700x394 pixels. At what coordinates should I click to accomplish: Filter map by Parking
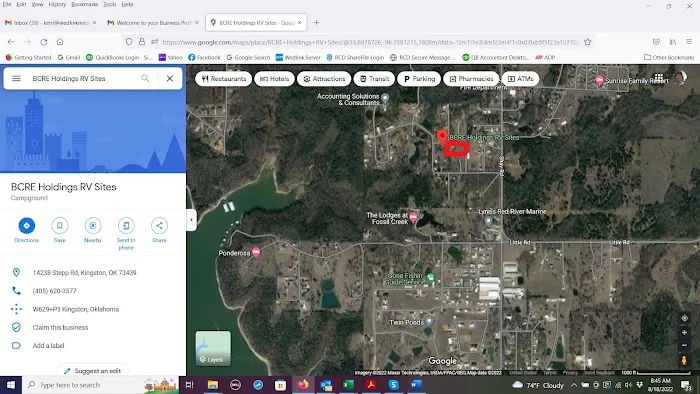pyautogui.click(x=419, y=79)
